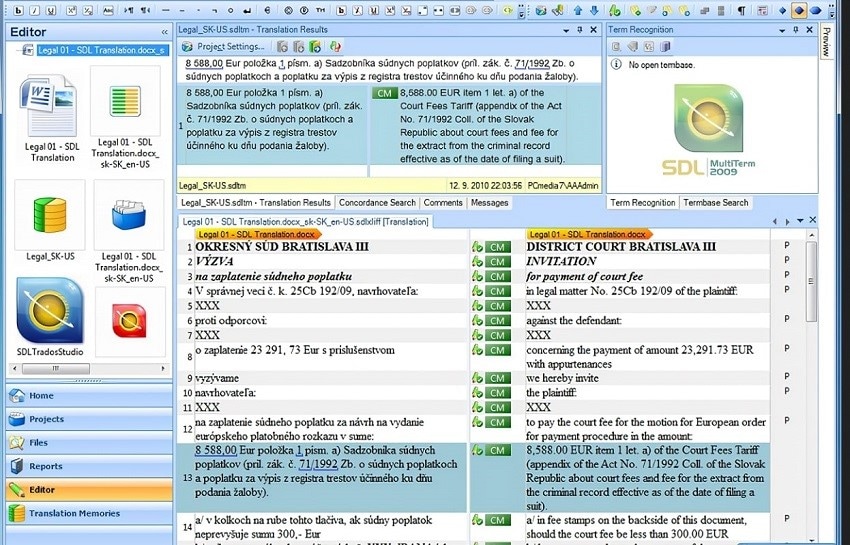Show formatting marks with the pilcrow icon

click(x=741, y=10)
